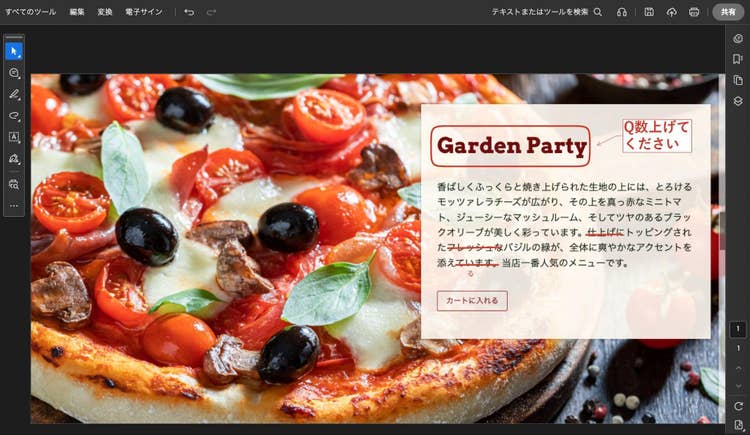Undo the last action
Image resolution: width=750 pixels, height=435 pixels.
189,12
